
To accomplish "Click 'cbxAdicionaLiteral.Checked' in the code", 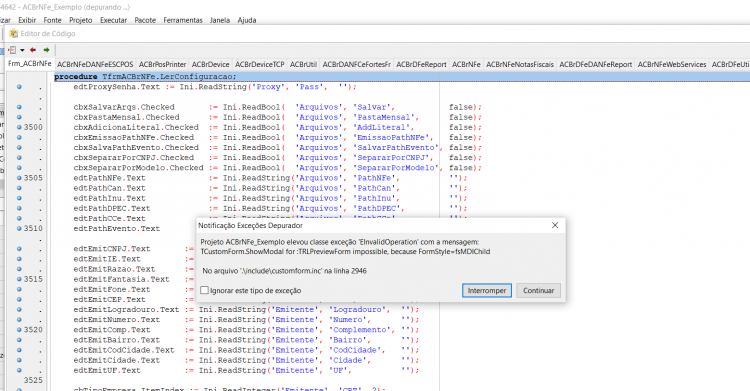I will pyautogui.click(x=136, y=127).
